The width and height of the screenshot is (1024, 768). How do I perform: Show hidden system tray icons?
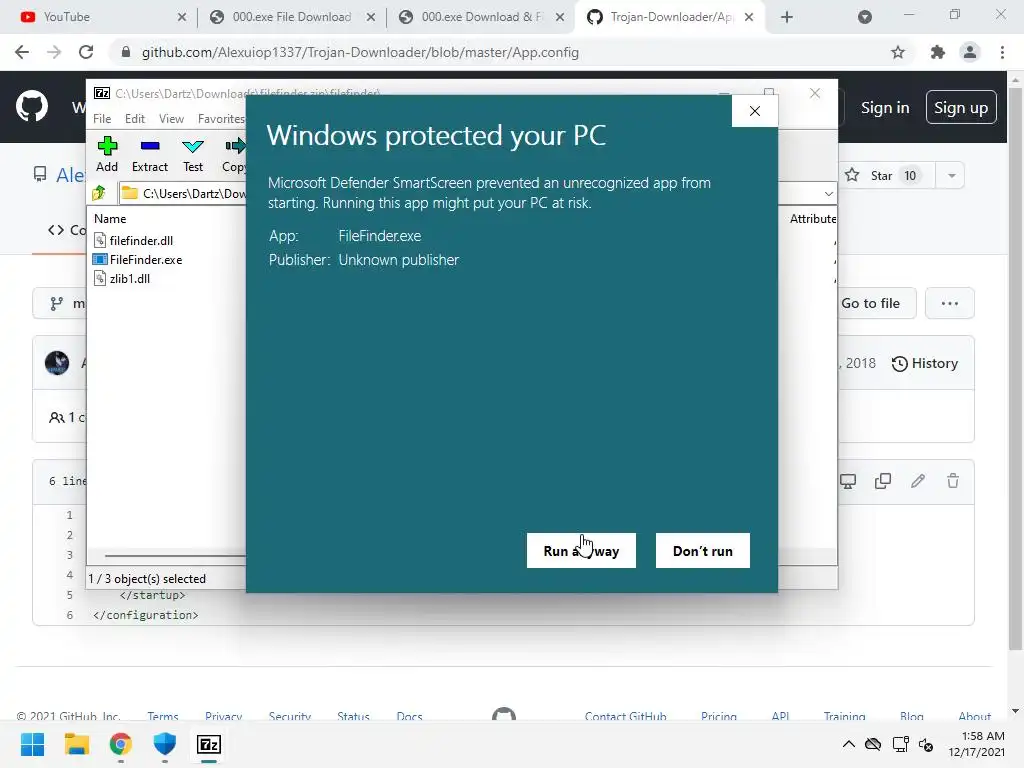point(848,744)
